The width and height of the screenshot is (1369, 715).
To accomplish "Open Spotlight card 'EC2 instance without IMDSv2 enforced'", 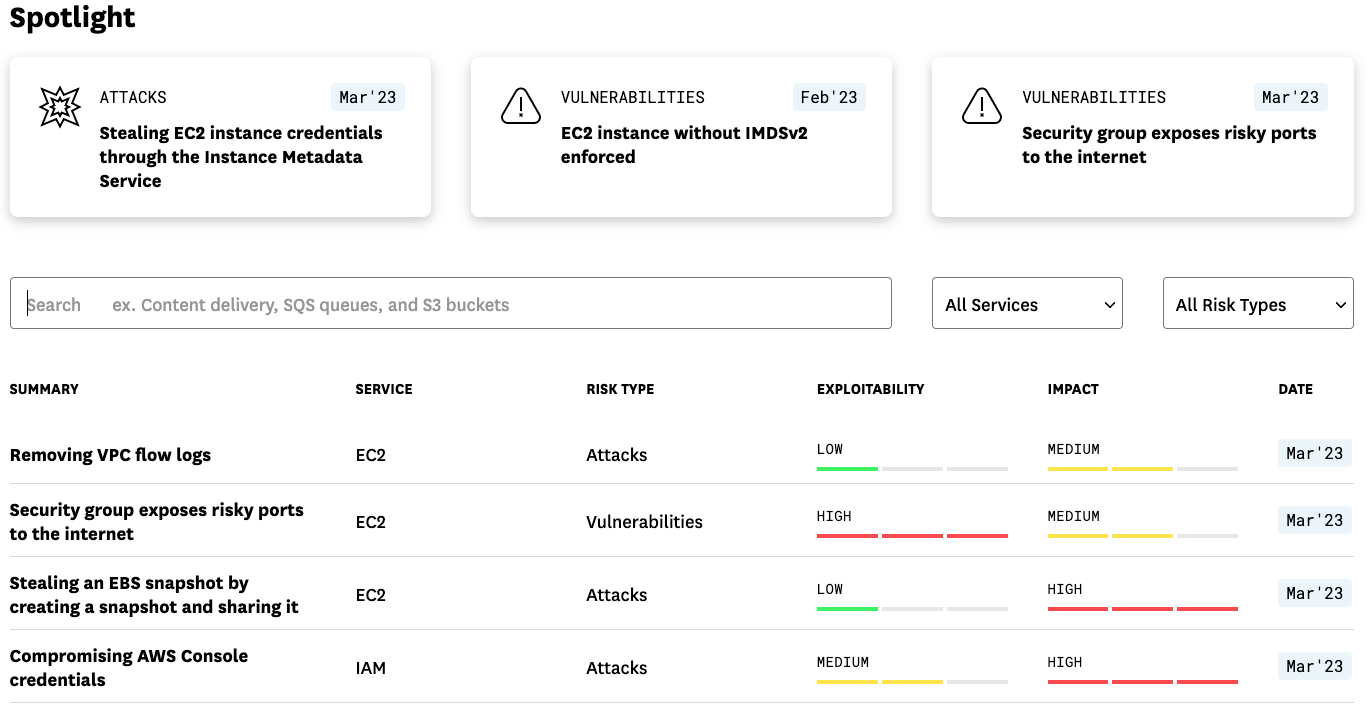I will (x=681, y=137).
